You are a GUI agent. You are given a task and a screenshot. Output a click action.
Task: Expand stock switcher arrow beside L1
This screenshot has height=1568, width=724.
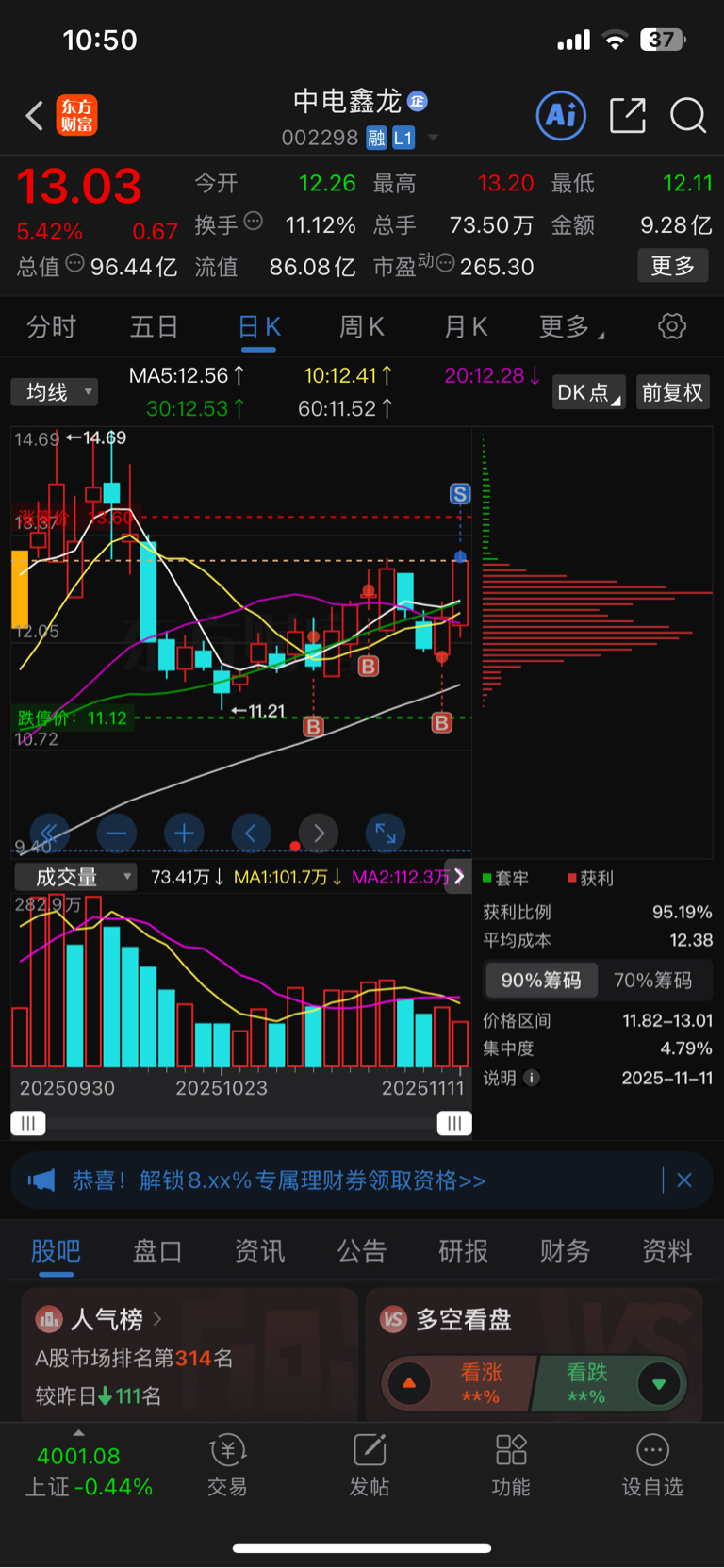(433, 138)
